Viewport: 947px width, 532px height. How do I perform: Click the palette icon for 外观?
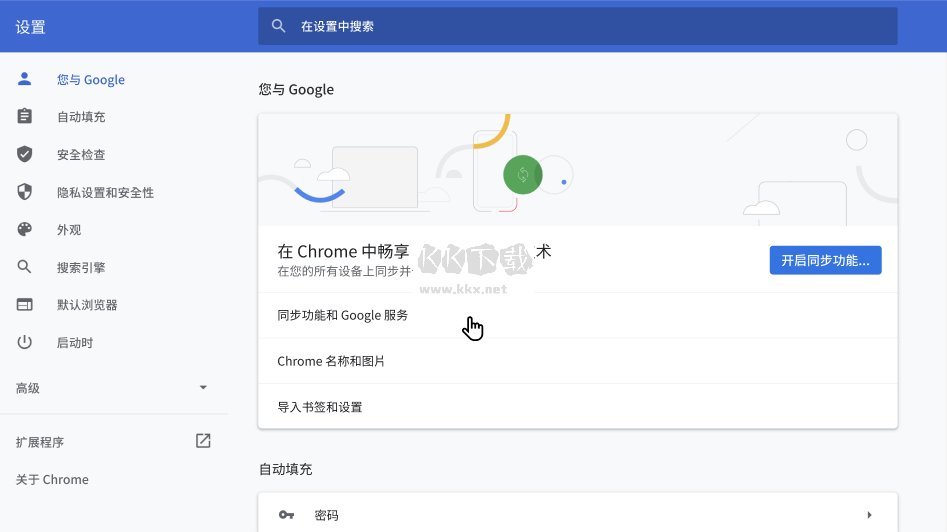[25, 229]
